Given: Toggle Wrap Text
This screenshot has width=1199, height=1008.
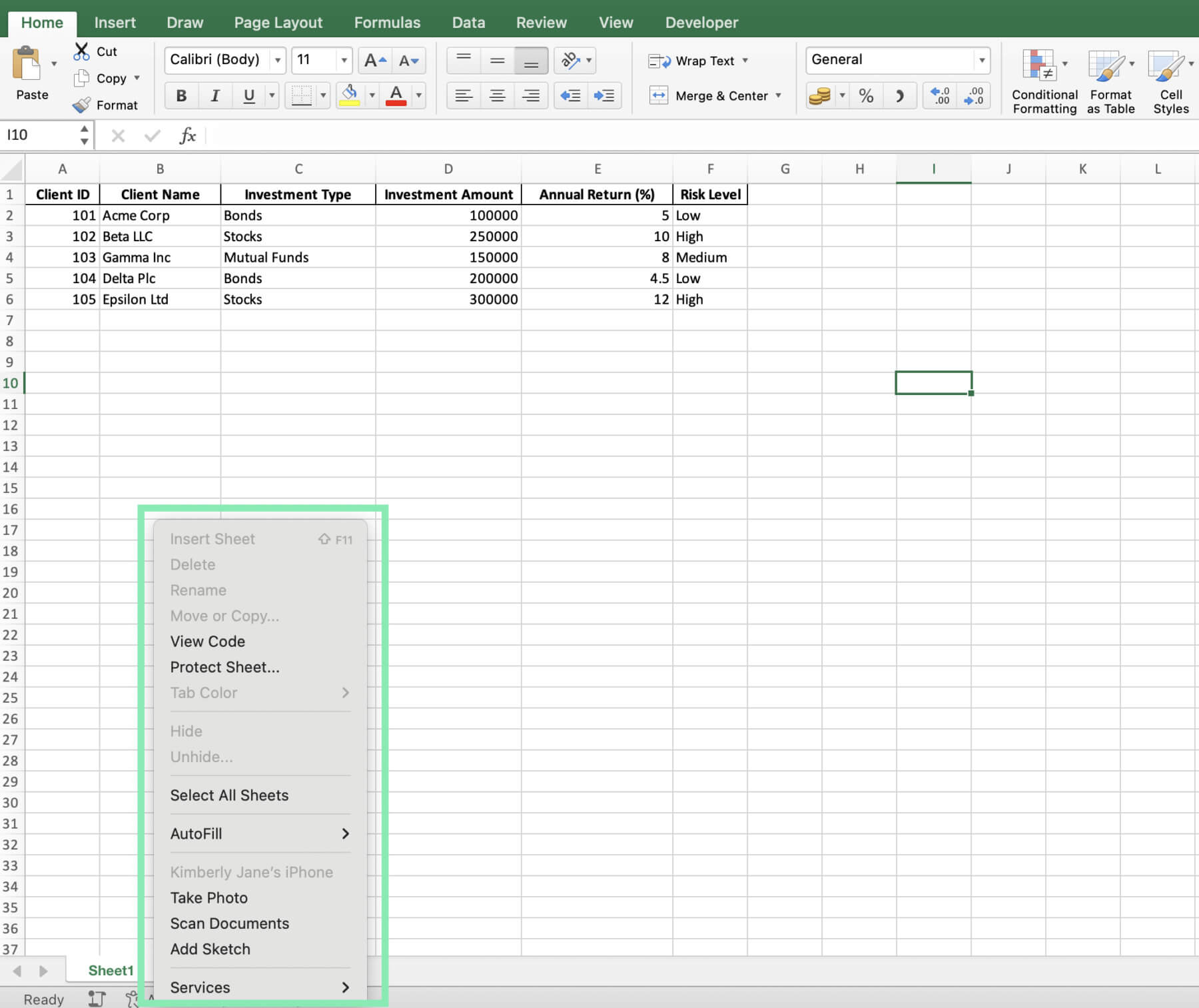Looking at the screenshot, I should click(698, 61).
